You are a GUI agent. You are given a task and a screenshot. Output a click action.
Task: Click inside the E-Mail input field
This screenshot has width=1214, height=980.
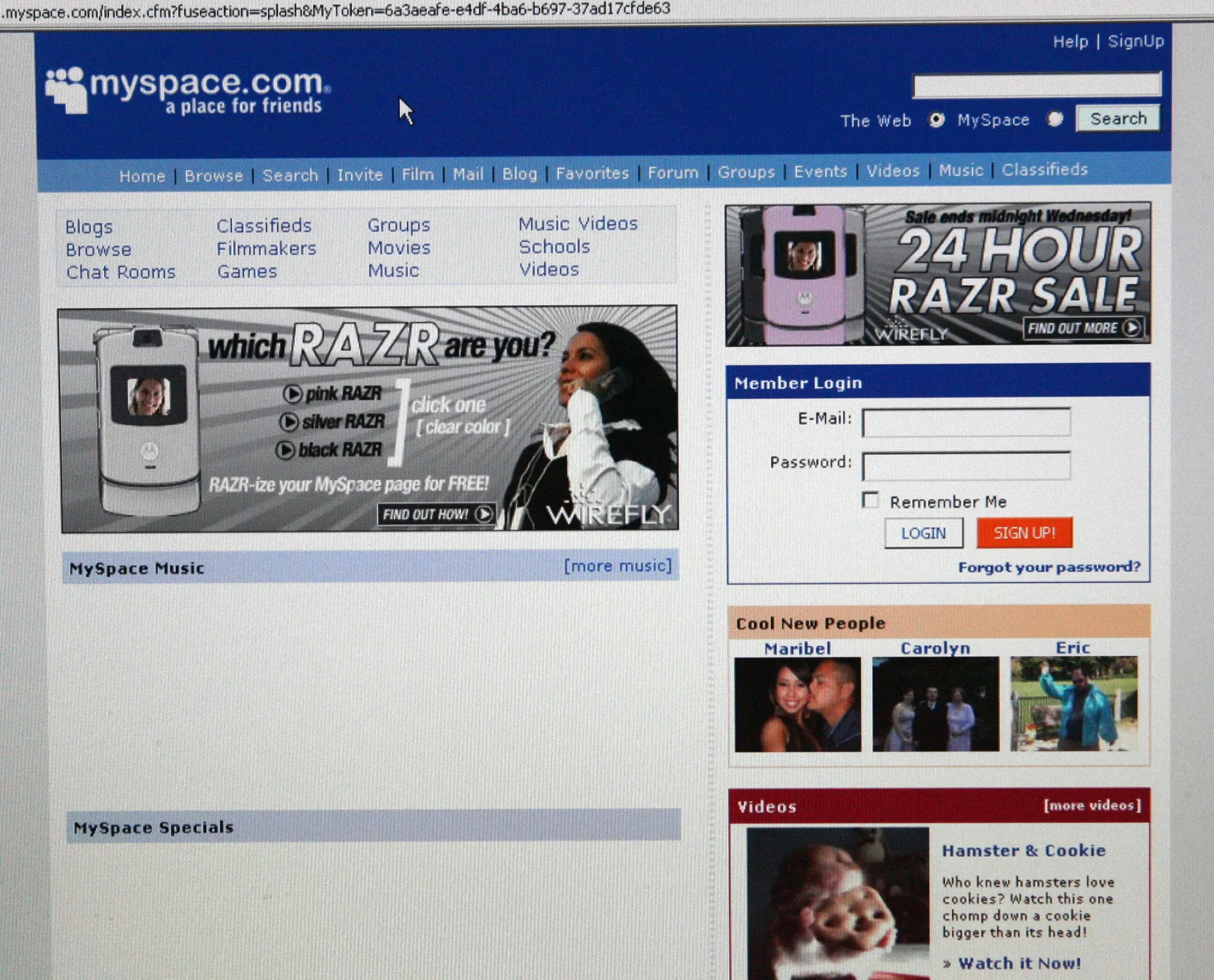(x=965, y=422)
